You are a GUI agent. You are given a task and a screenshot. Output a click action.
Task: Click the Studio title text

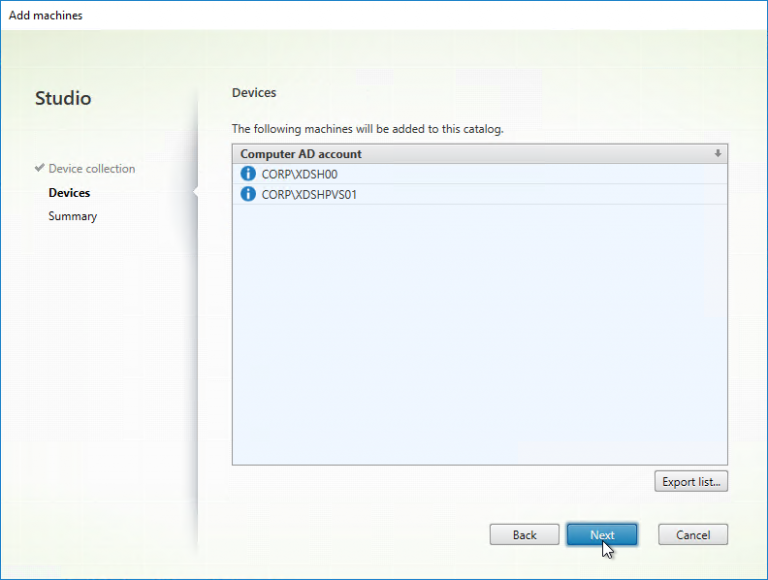click(63, 98)
